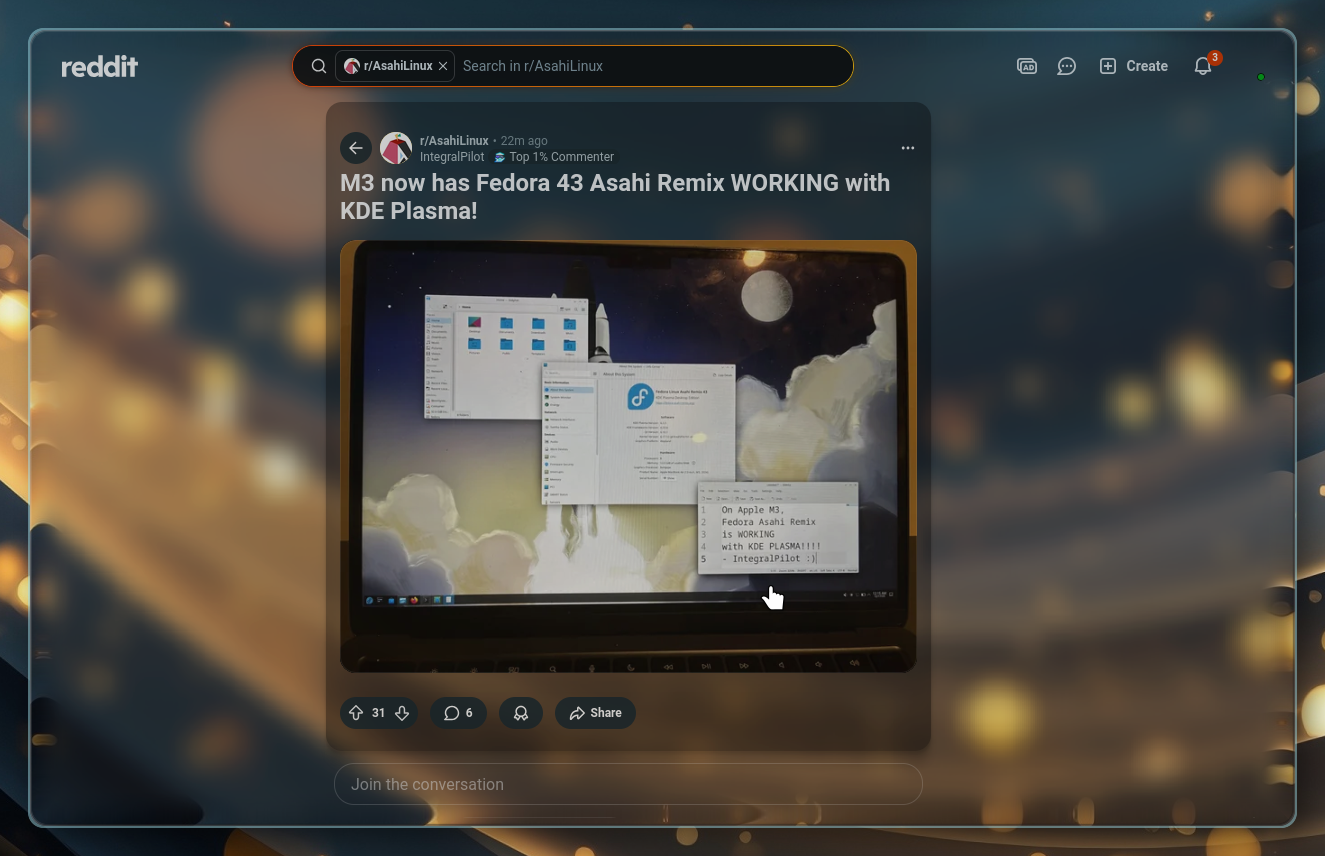Click the post title text
Image resolution: width=1325 pixels, height=856 pixels.
[x=615, y=197]
